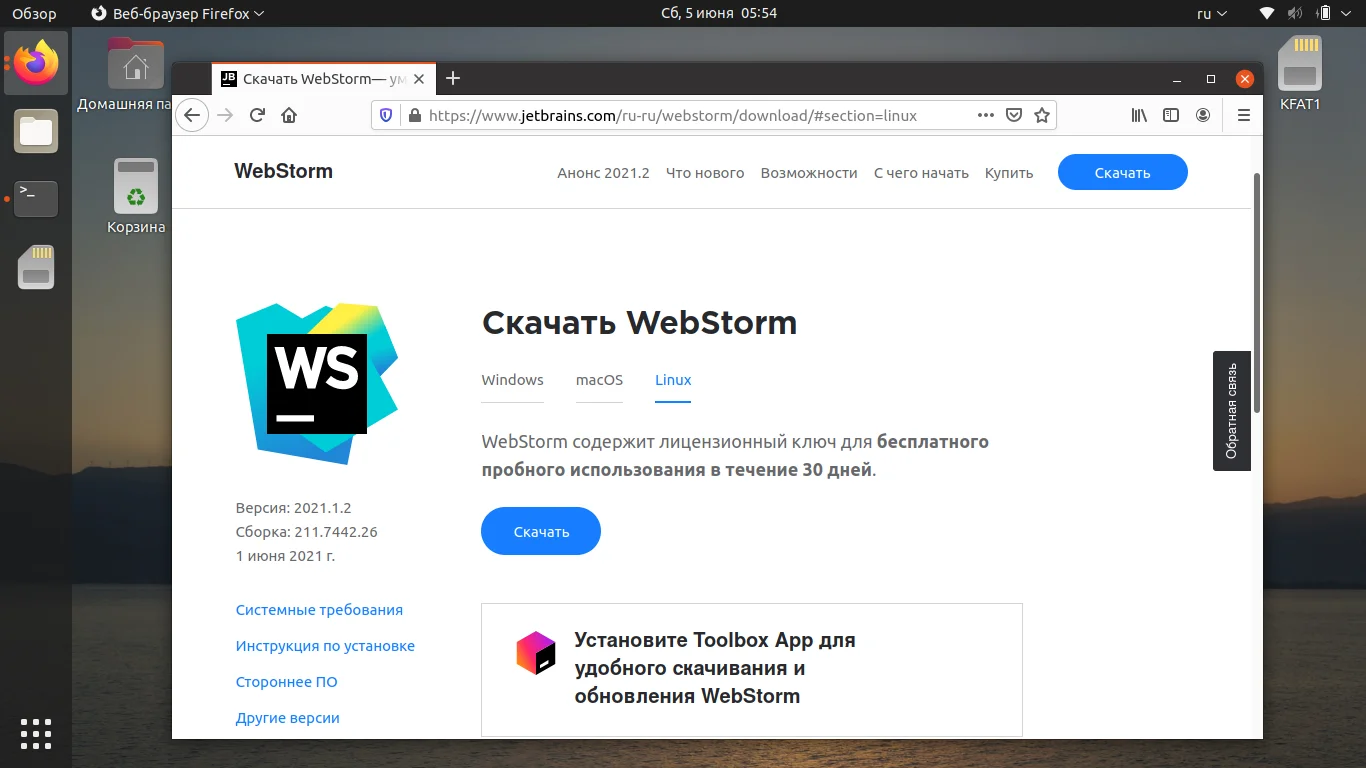Image resolution: width=1366 pixels, height=768 pixels.
Task: Open the Другие версии link
Action: 287,717
